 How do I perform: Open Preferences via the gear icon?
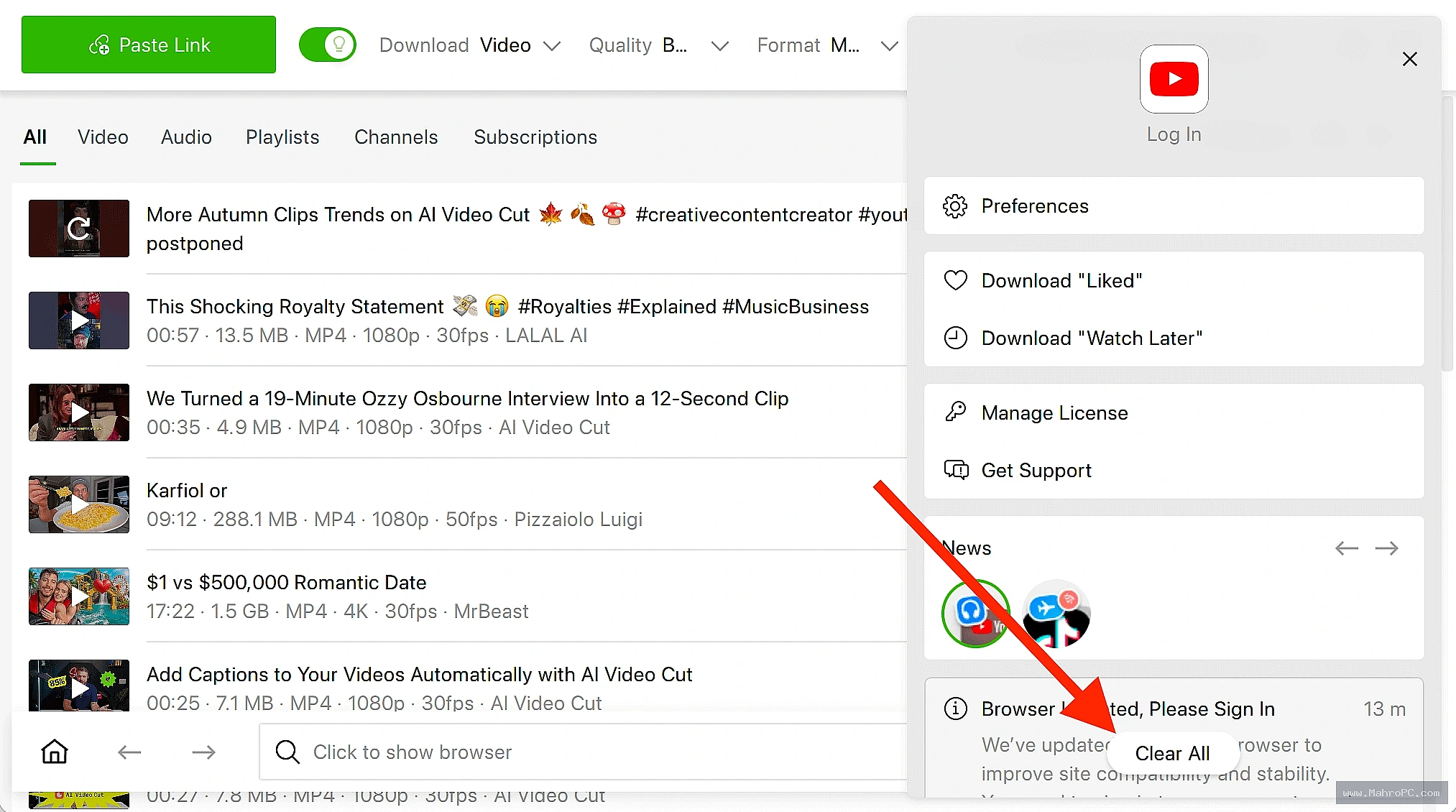(955, 206)
